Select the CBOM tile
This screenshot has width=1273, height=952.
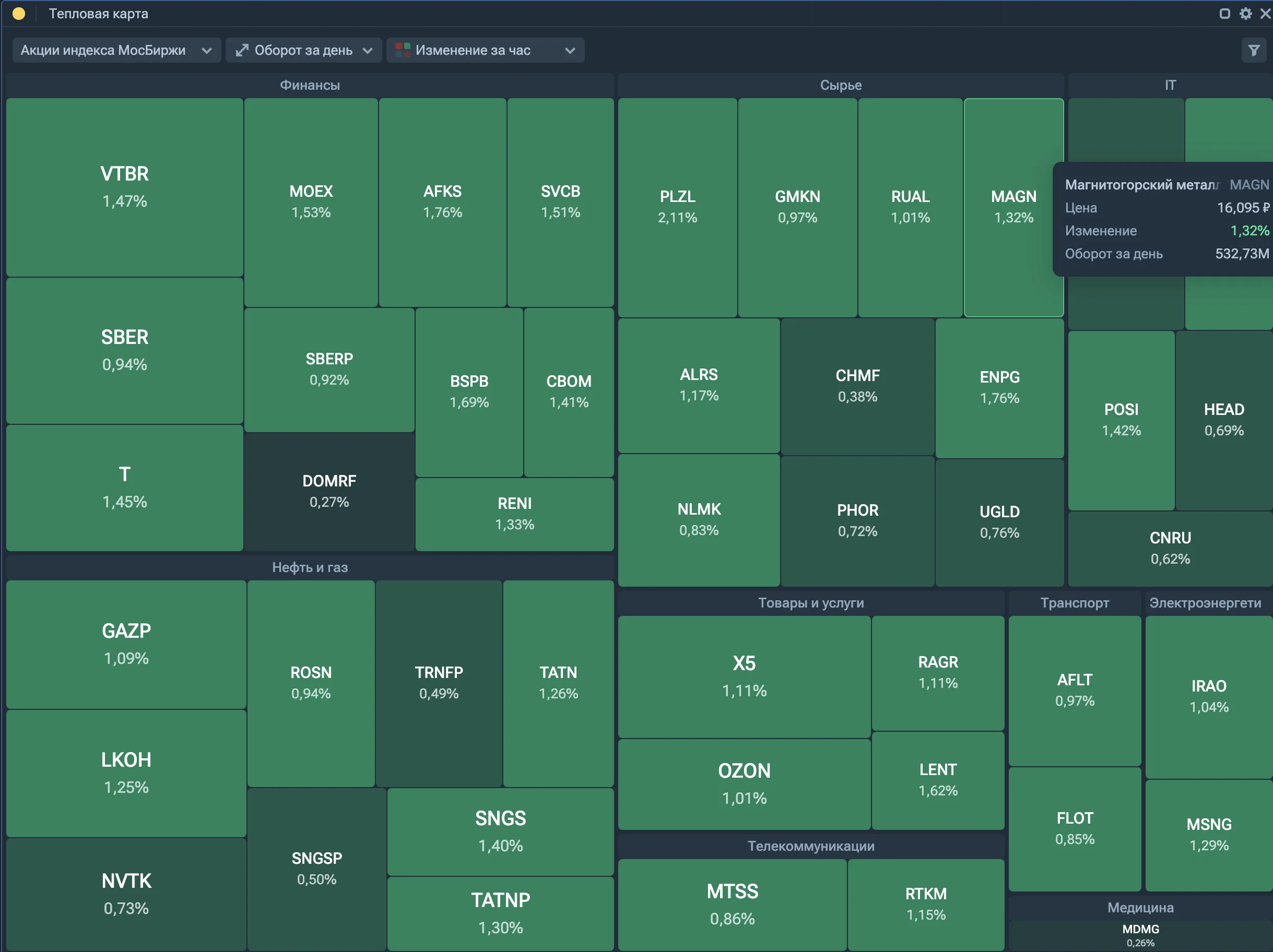pyautogui.click(x=569, y=392)
